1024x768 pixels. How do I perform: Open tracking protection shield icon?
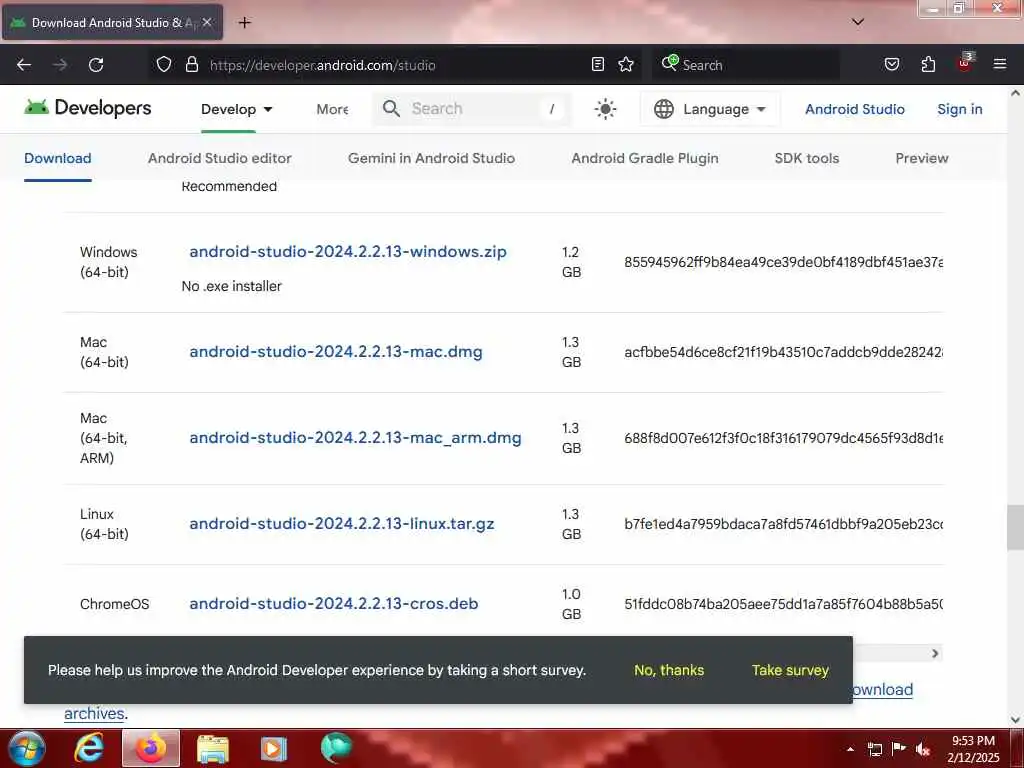click(164, 65)
